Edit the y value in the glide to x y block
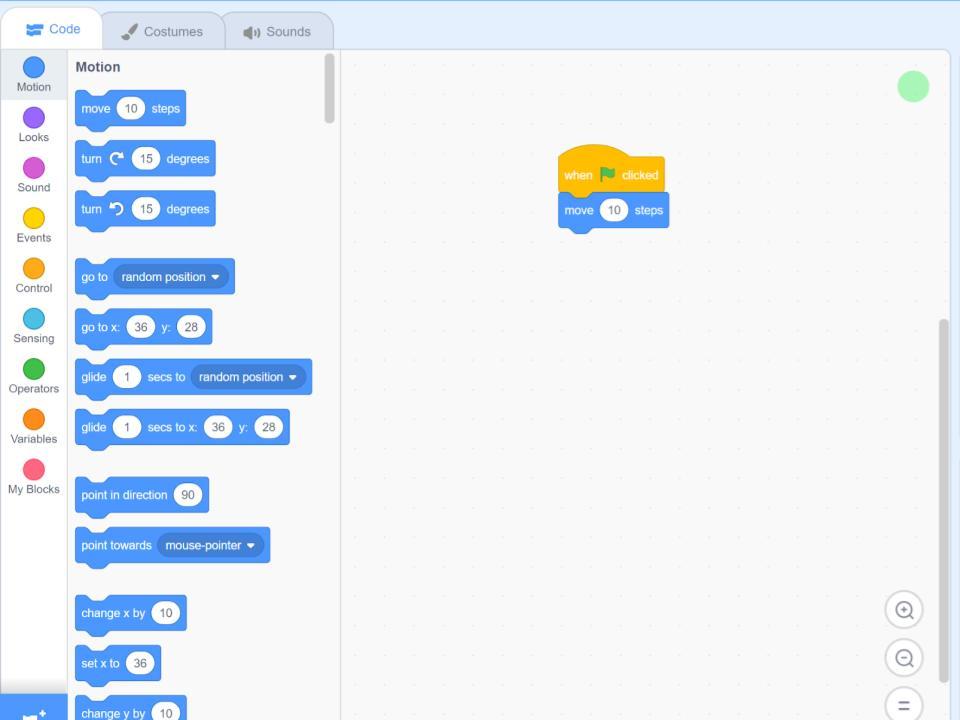 click(x=268, y=427)
